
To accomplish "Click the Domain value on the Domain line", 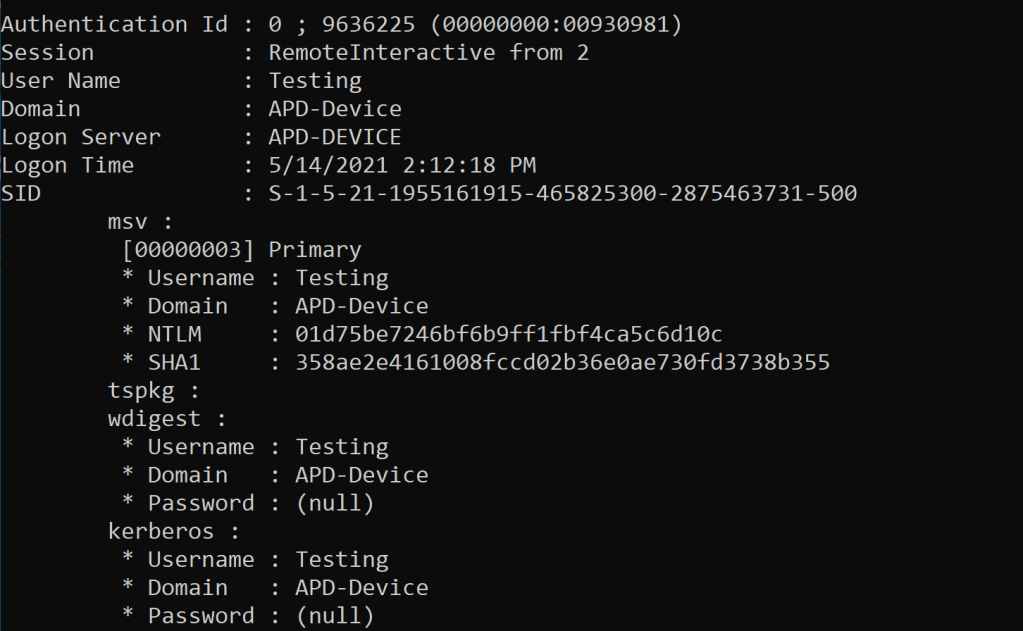I will click(x=335, y=109).
